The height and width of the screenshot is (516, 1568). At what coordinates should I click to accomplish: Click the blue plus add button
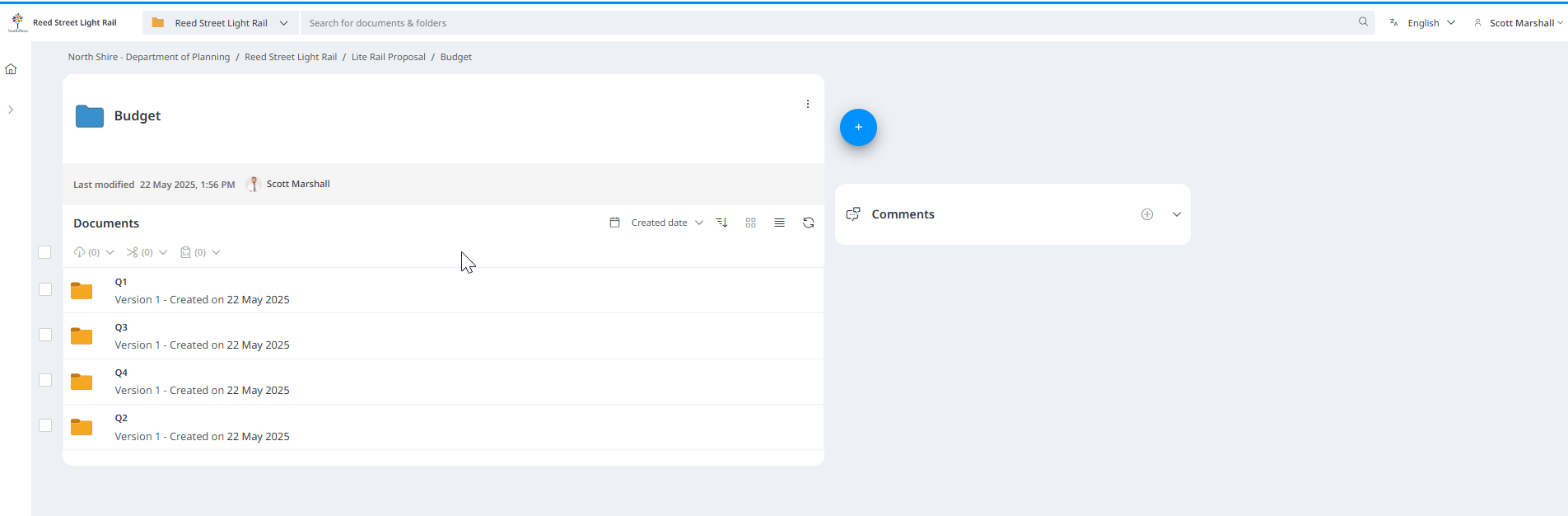858,127
